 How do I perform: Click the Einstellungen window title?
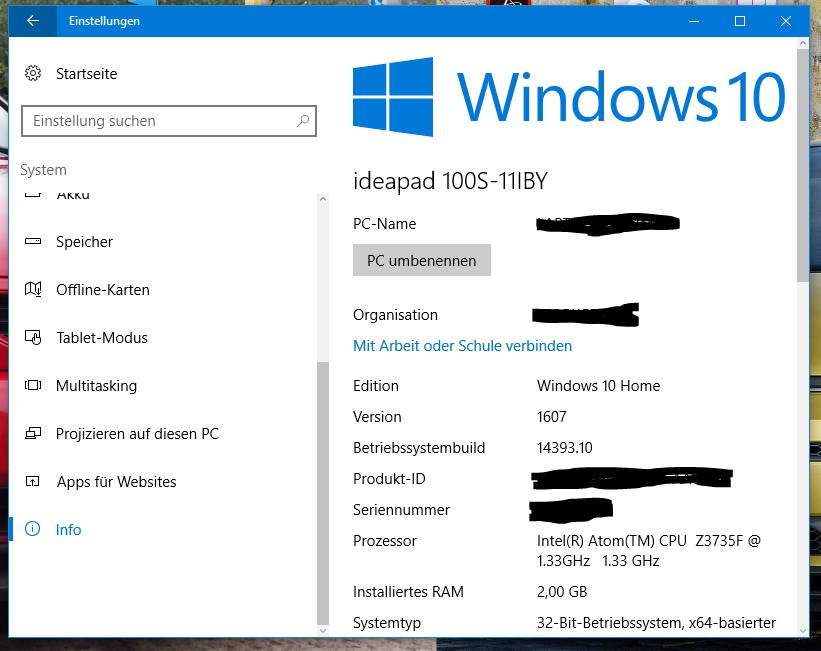[104, 21]
